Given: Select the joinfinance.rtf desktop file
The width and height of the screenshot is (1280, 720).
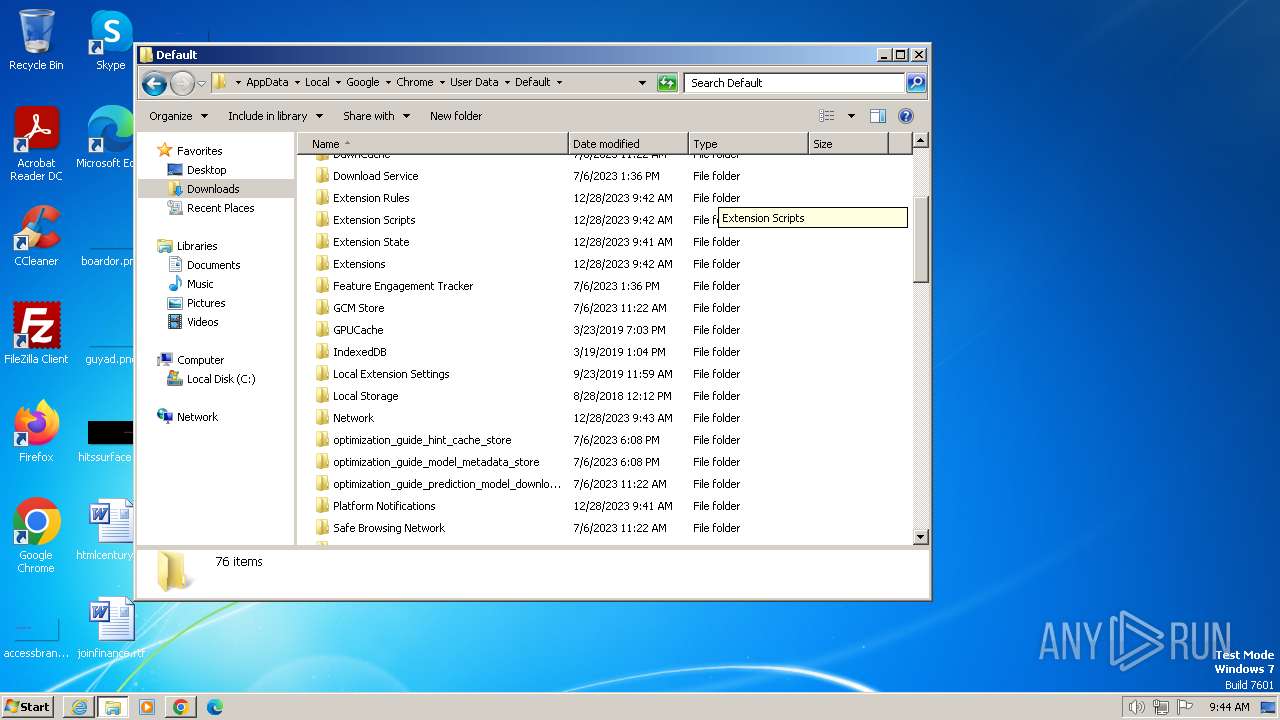Looking at the screenshot, I should 109,627.
